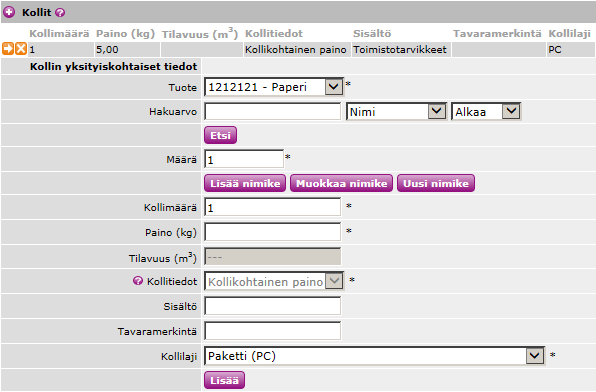The image size is (596, 392).
Task: Click the disabled Tilavuus (m³) field
Action: tap(273, 257)
